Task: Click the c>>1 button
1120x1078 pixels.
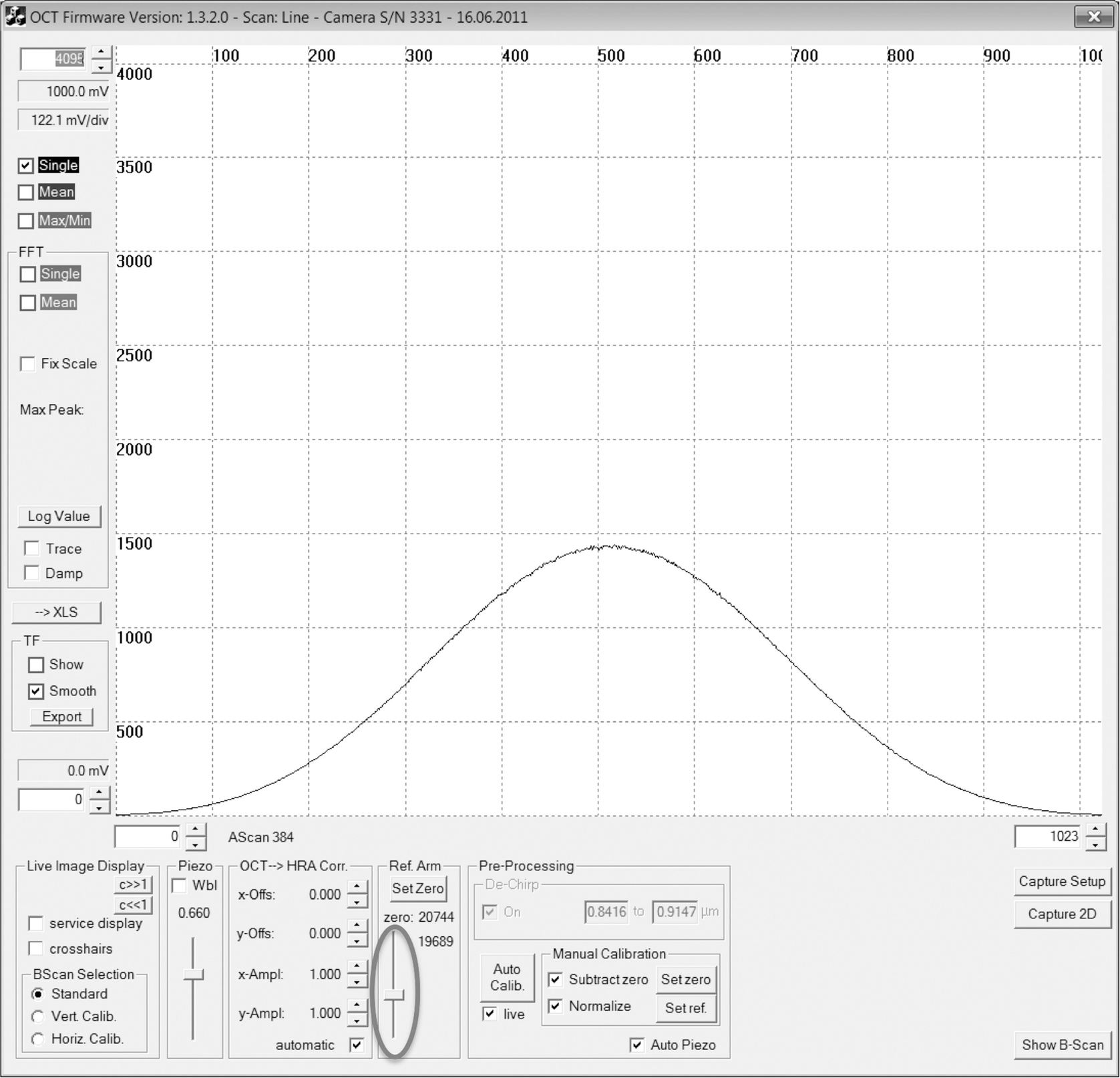Action: pos(134,885)
